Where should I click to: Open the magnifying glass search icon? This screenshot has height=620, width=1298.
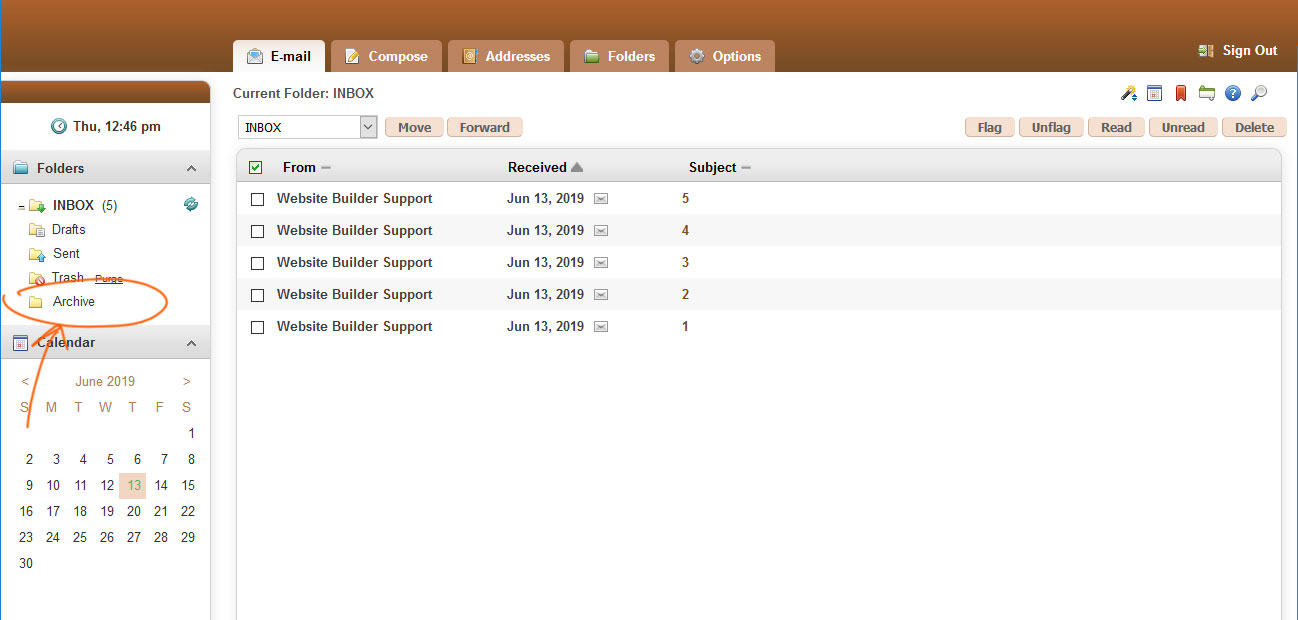click(x=1259, y=93)
